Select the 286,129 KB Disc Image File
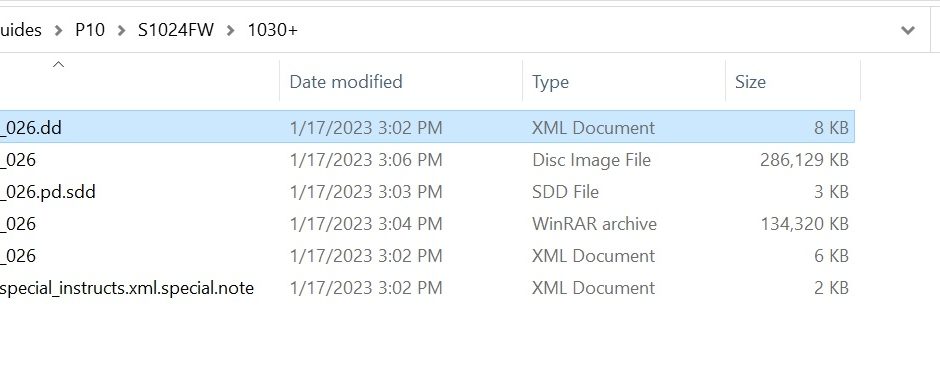Image resolution: width=940 pixels, height=377 pixels. [x=427, y=159]
